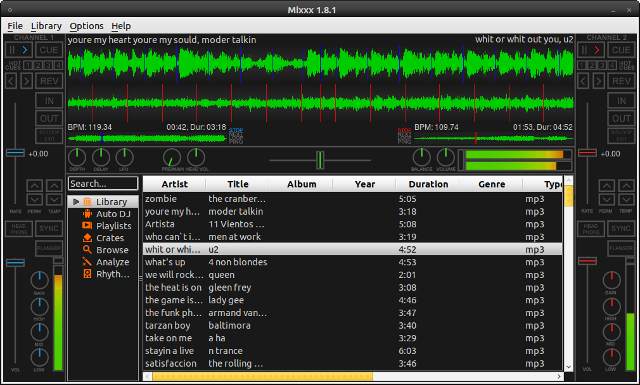640x385 pixels.
Task: Set loop OUT point on Channel 1
Action: click(x=49, y=118)
